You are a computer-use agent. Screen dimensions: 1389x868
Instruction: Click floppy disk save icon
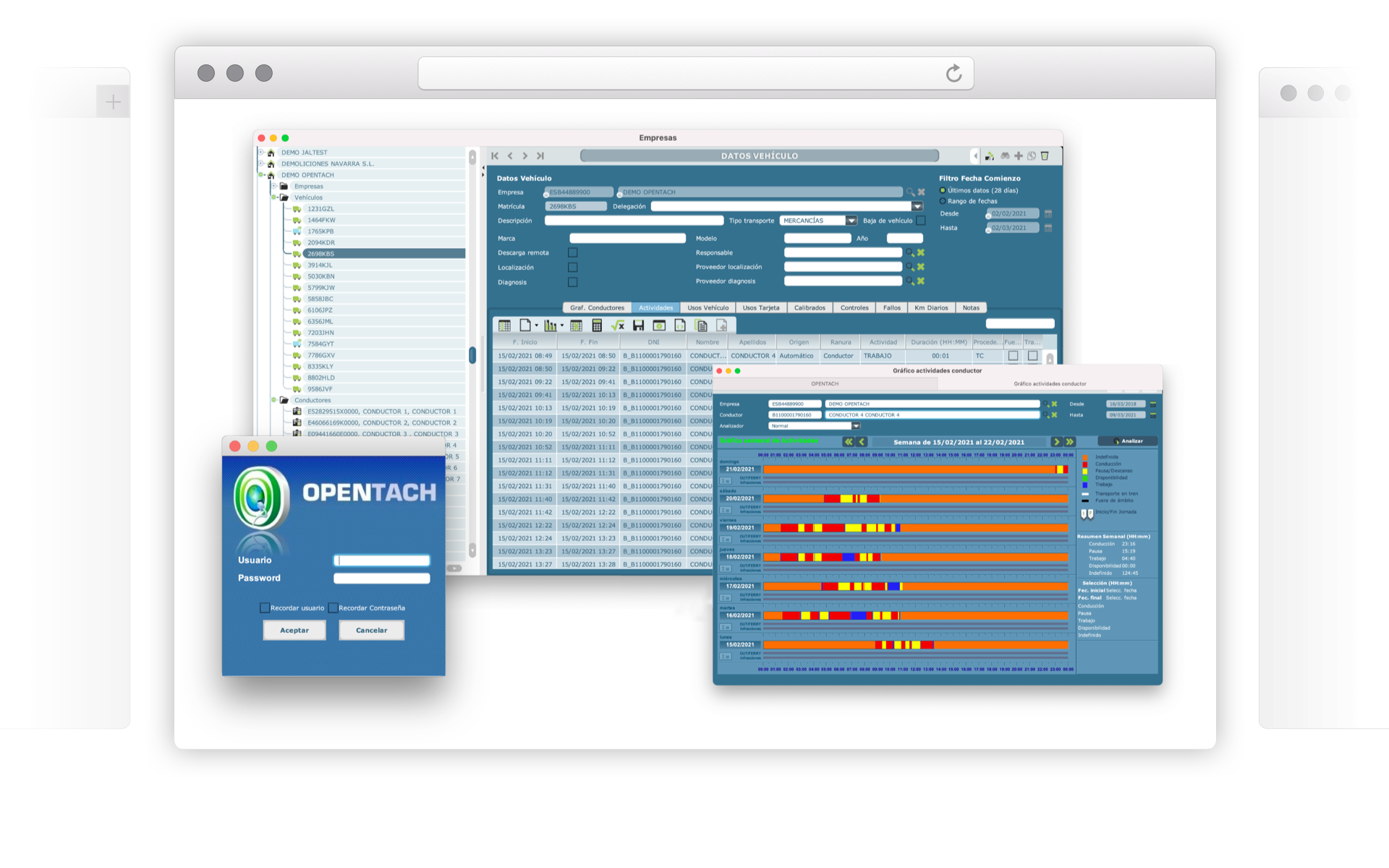(638, 325)
